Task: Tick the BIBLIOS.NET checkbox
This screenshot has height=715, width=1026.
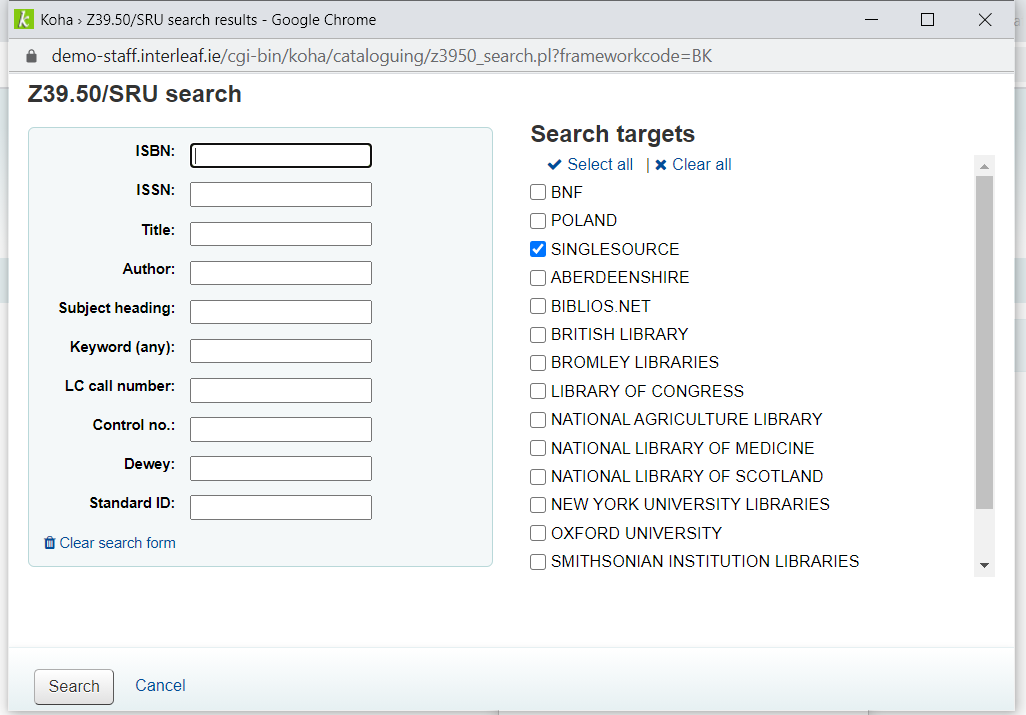Action: [538, 306]
